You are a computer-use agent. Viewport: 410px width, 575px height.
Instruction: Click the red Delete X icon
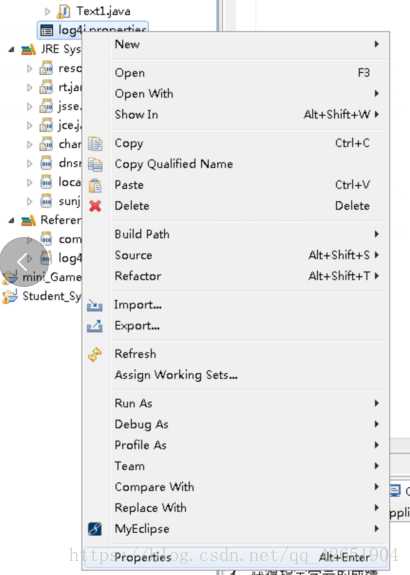click(95, 206)
